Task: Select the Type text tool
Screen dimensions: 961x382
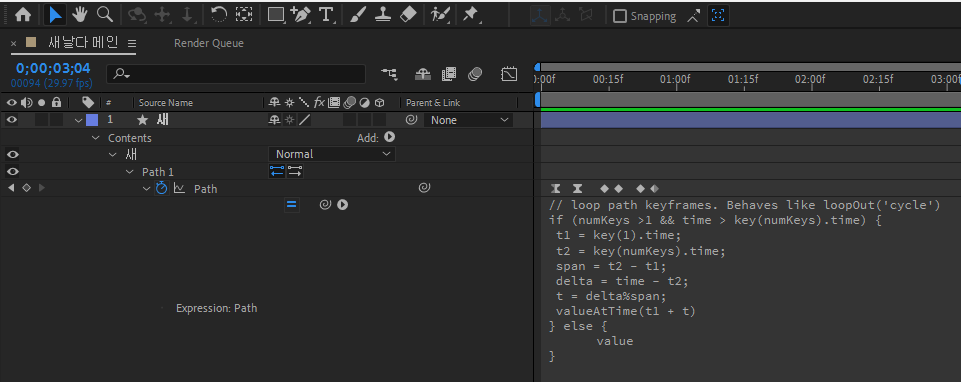Action: coord(327,15)
